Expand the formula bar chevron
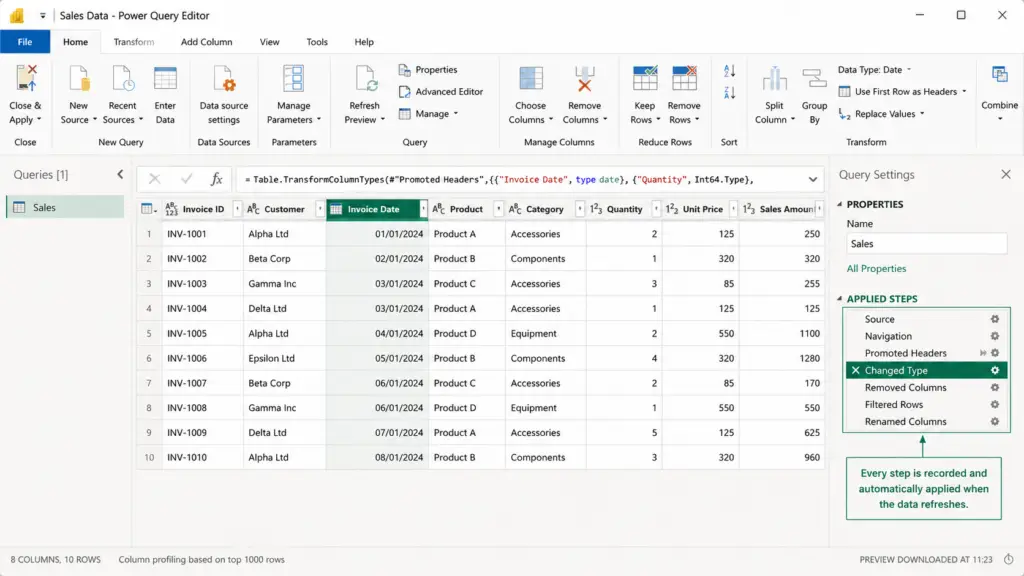The image size is (1024, 576). 812,180
